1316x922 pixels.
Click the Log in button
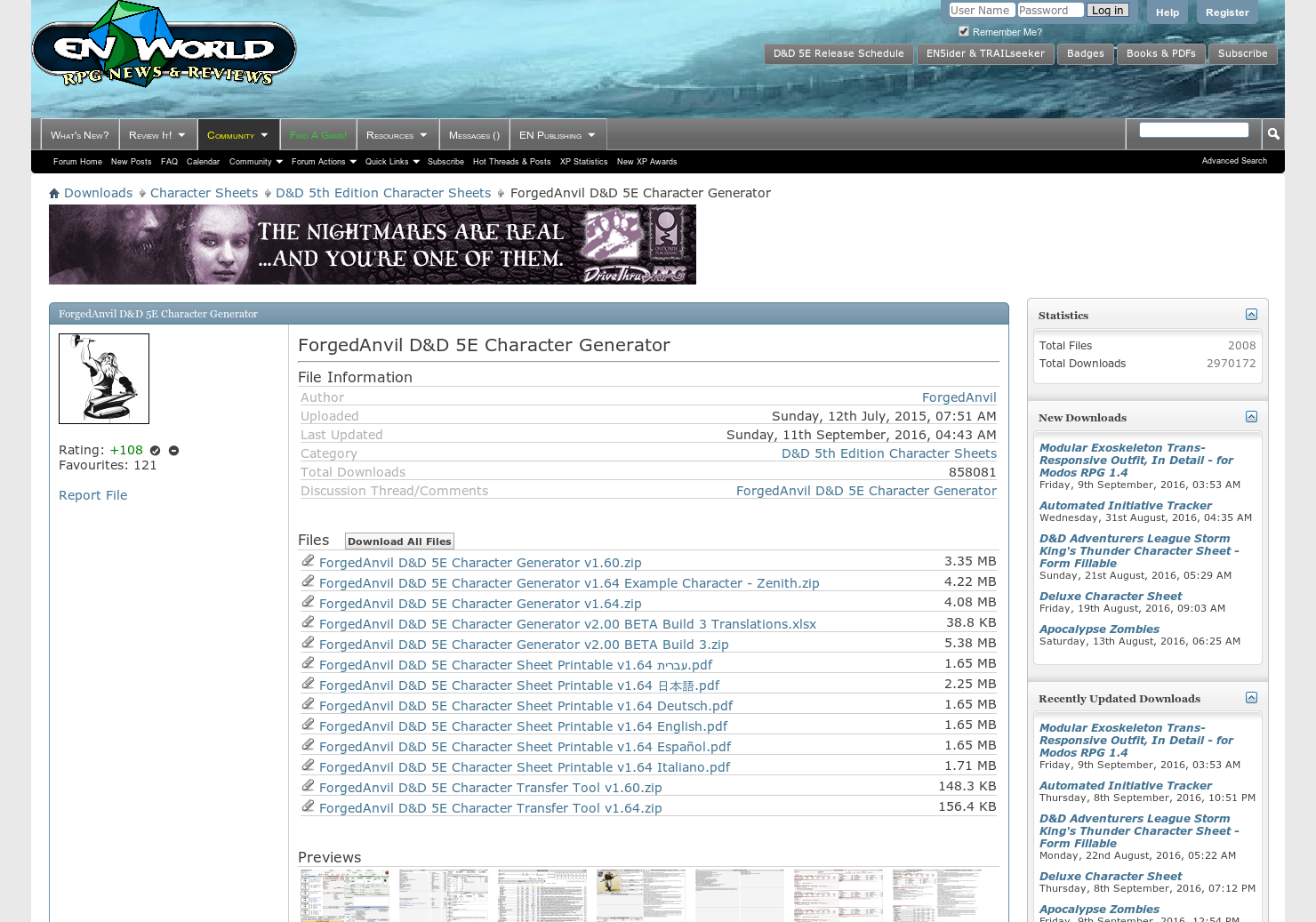(x=1107, y=11)
